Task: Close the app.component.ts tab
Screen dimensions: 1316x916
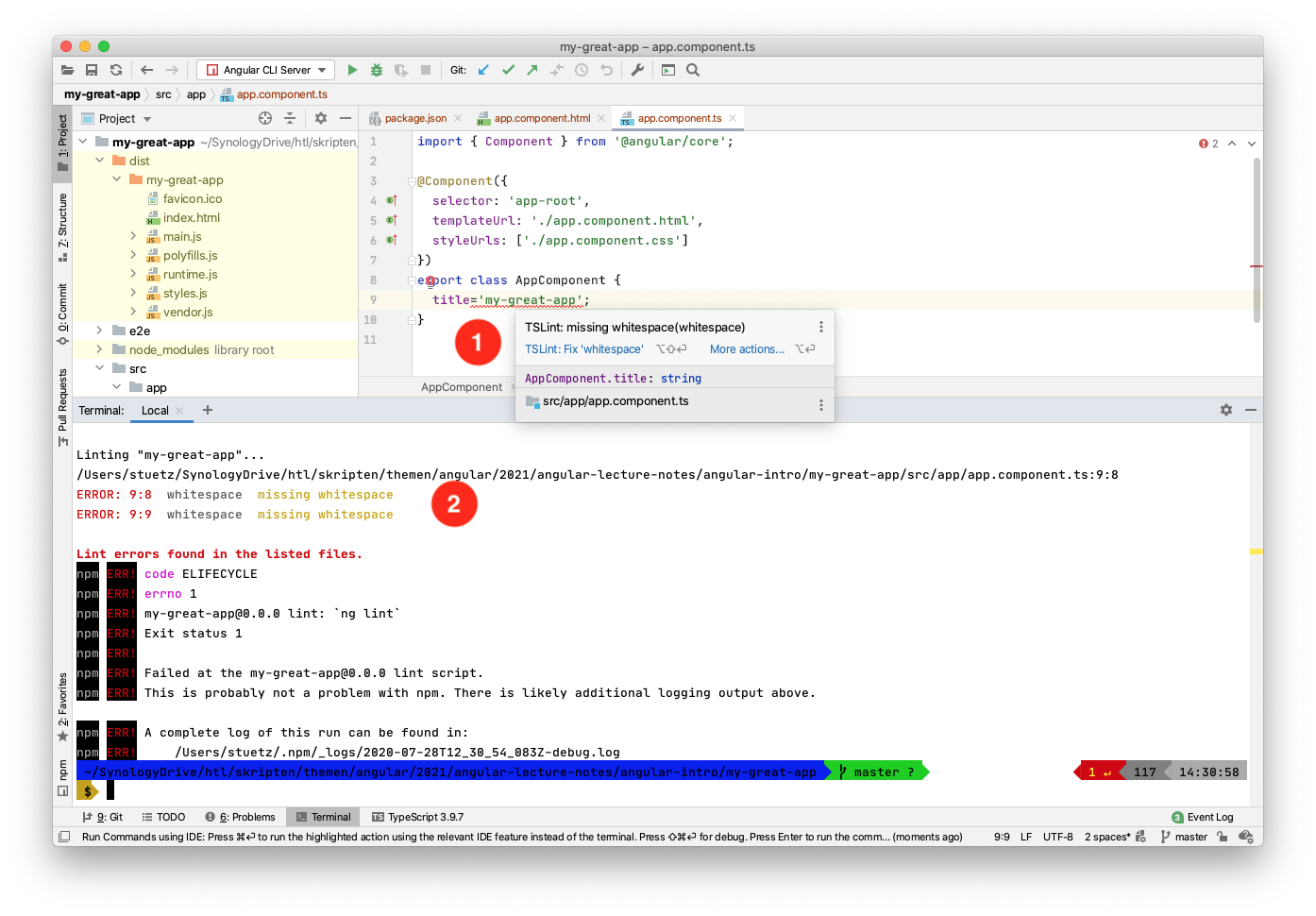Action: [x=733, y=118]
